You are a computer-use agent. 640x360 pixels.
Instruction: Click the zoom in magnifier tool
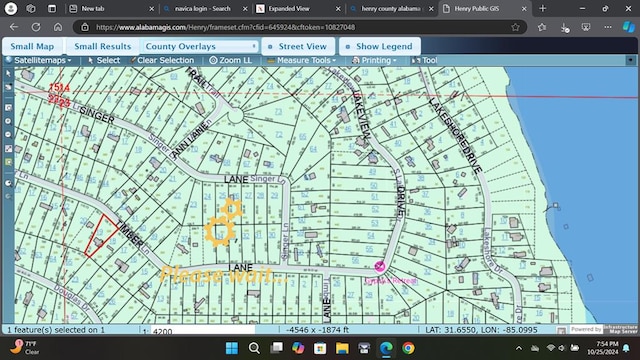pyautogui.click(x=8, y=121)
